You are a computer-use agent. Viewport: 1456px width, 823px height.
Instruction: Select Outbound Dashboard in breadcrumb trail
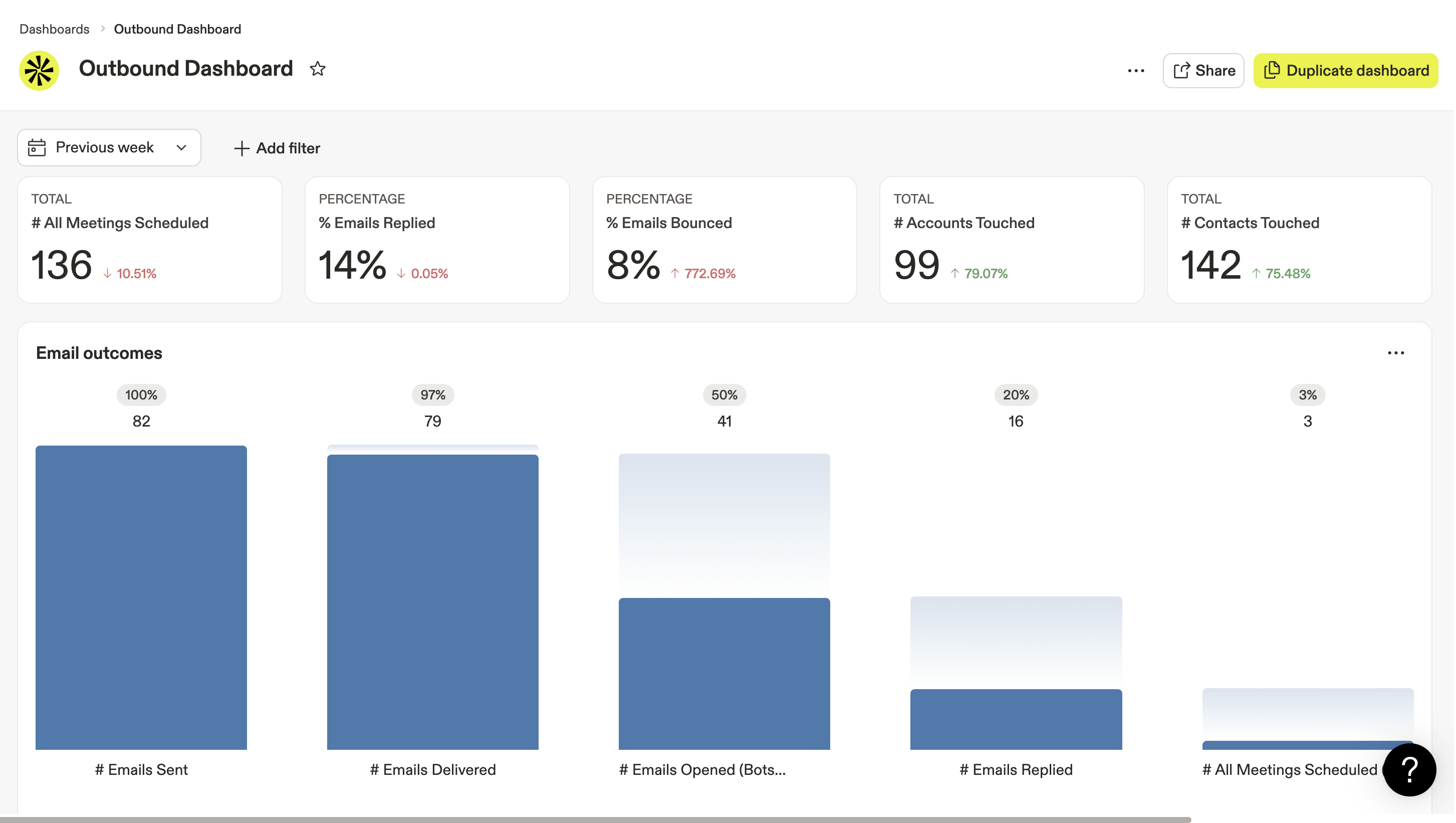(177, 28)
